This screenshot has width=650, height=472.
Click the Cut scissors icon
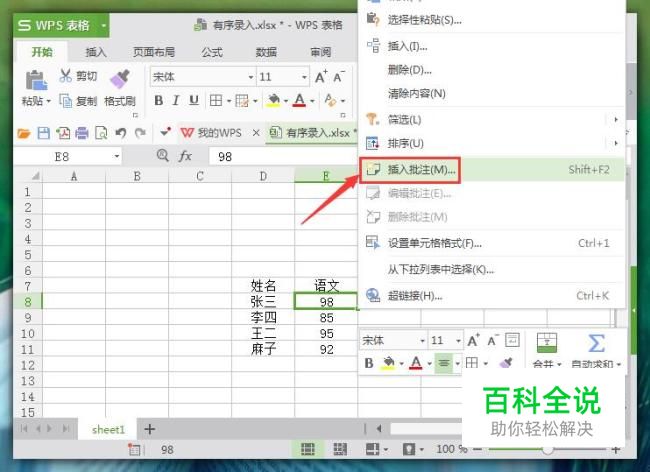pos(65,75)
